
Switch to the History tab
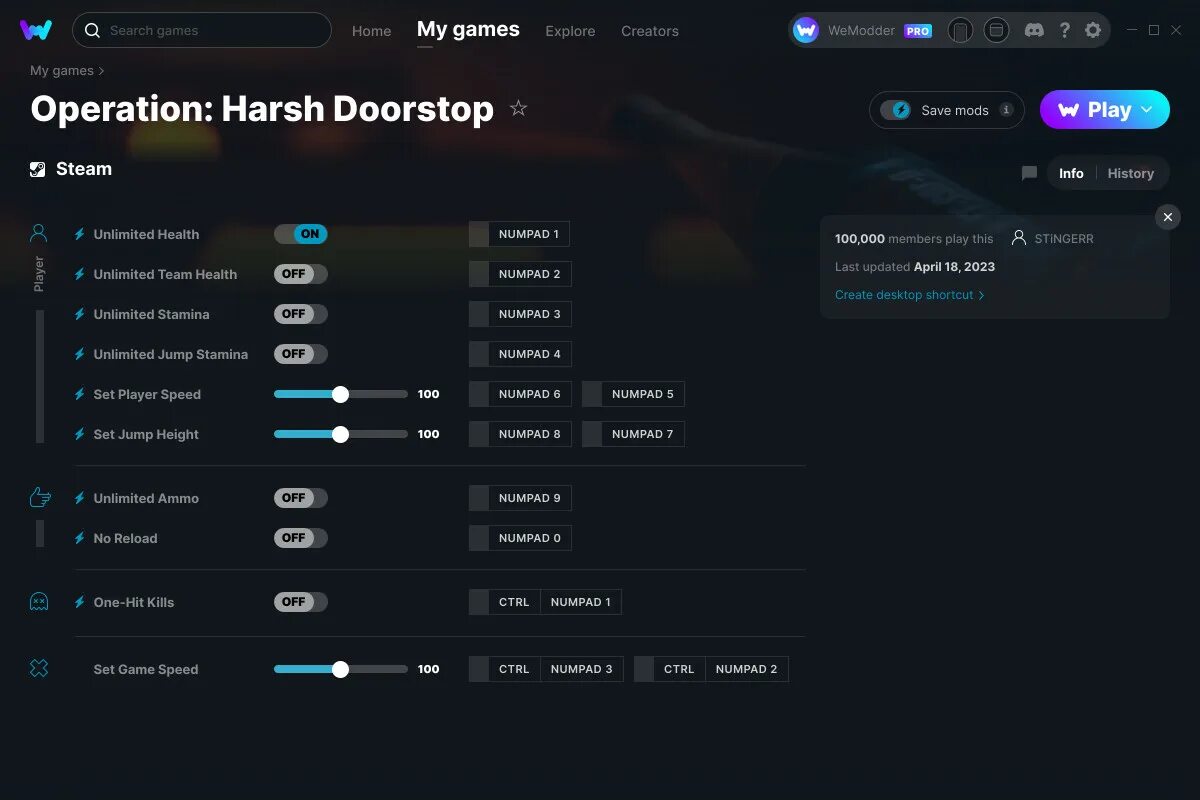point(1130,173)
